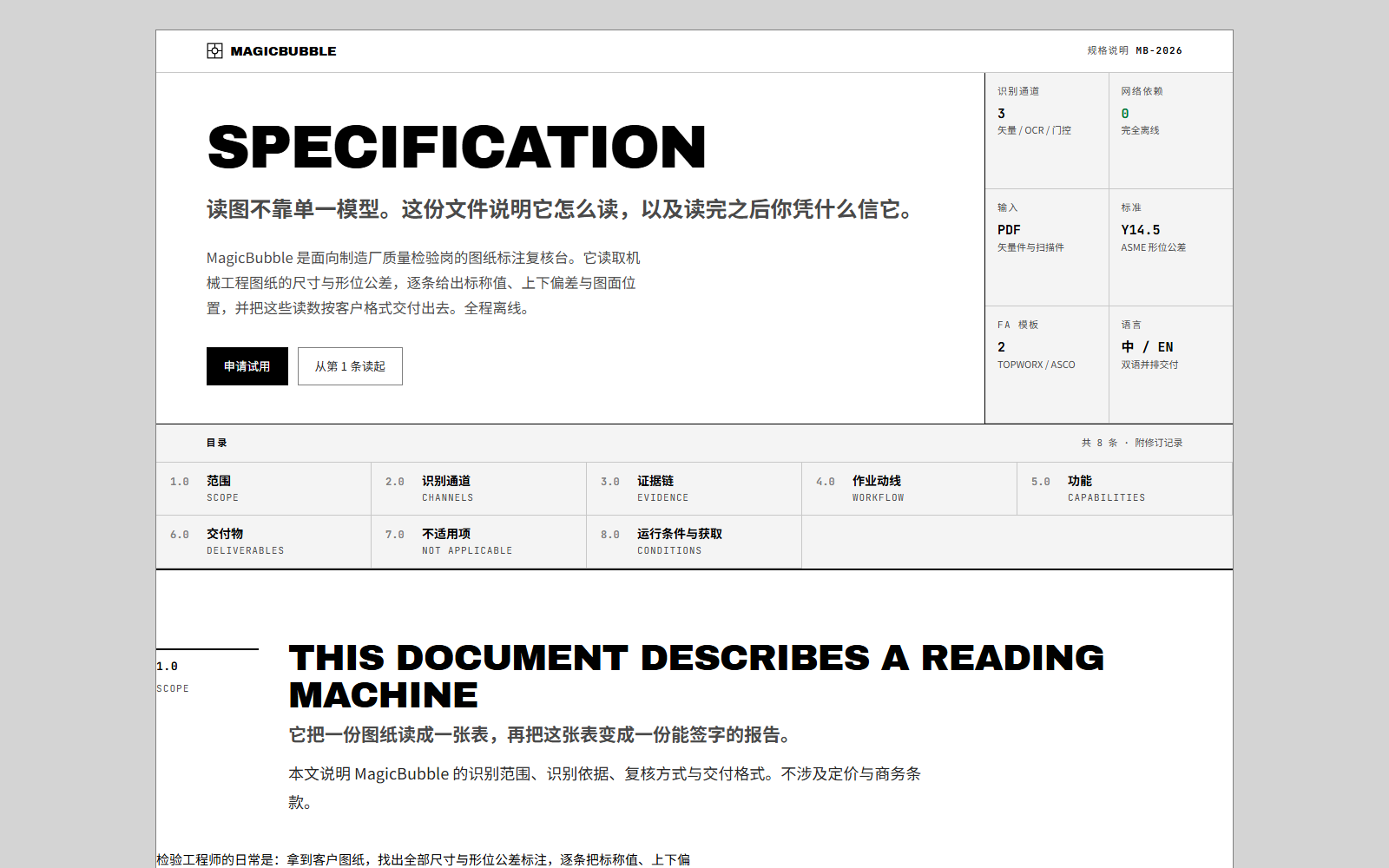The image size is (1389, 868).
Task: Click the 从第 1 条读起 button
Action: (x=350, y=366)
